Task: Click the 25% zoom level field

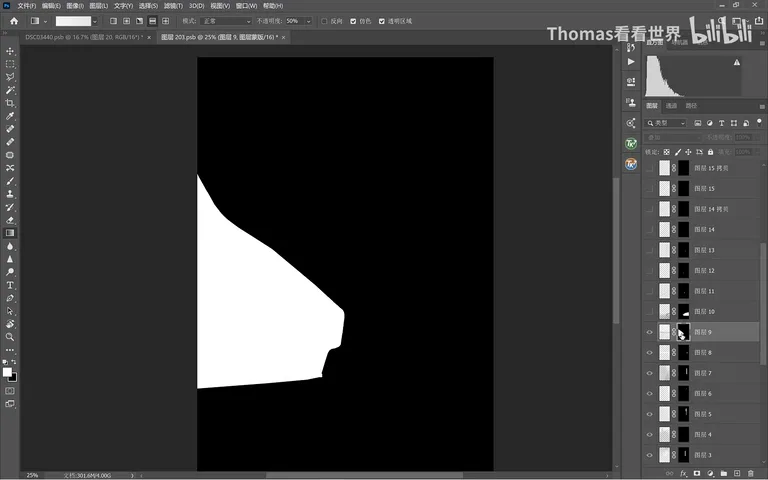Action: click(33, 475)
